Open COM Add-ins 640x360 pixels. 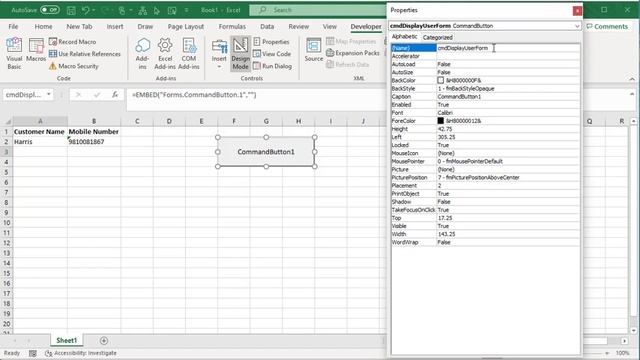(x=189, y=53)
